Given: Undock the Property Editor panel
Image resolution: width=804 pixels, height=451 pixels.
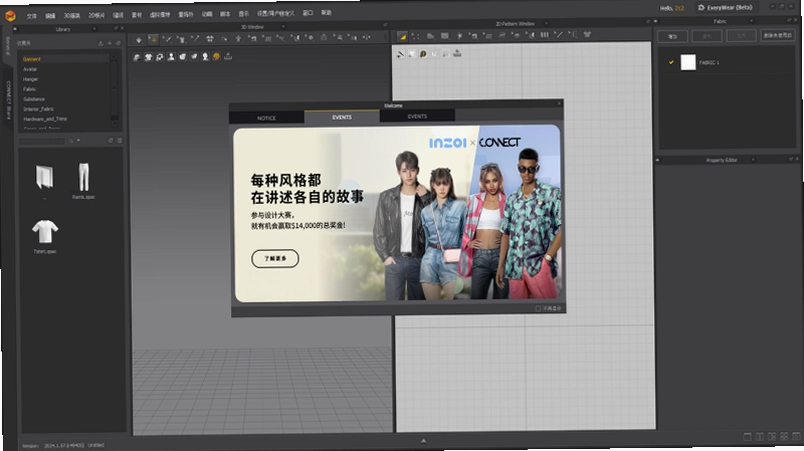Looking at the screenshot, I should pos(790,159).
